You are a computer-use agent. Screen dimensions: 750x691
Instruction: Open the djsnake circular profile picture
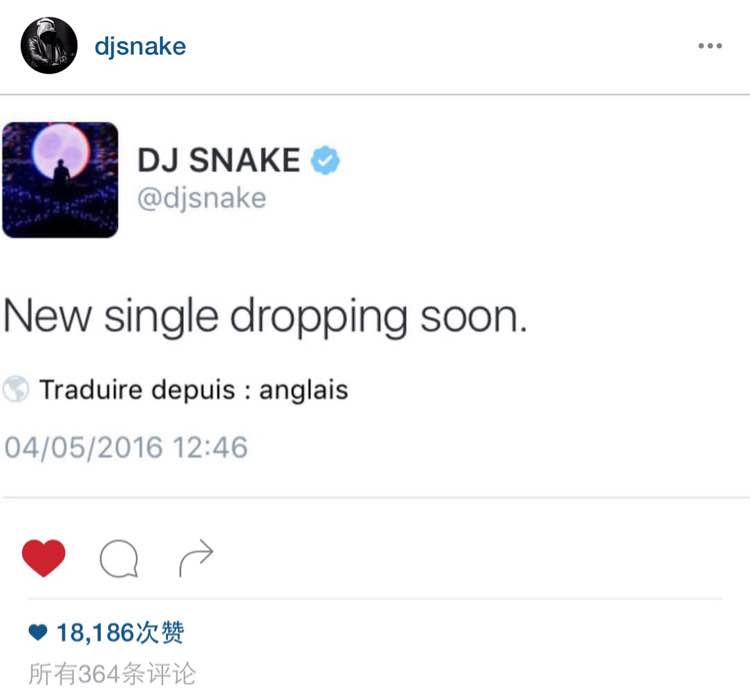[49, 45]
